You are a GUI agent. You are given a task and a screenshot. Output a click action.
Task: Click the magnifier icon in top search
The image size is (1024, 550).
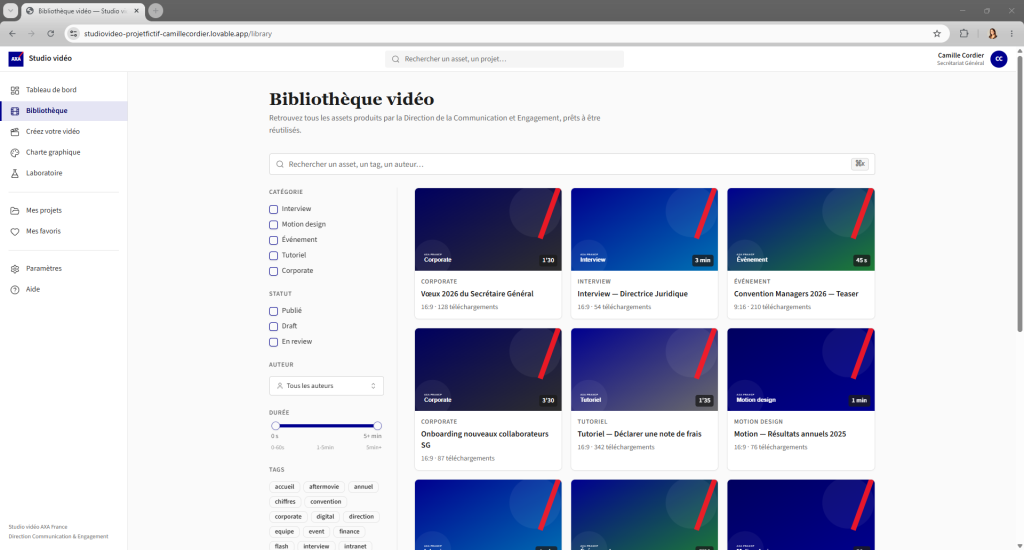click(395, 59)
